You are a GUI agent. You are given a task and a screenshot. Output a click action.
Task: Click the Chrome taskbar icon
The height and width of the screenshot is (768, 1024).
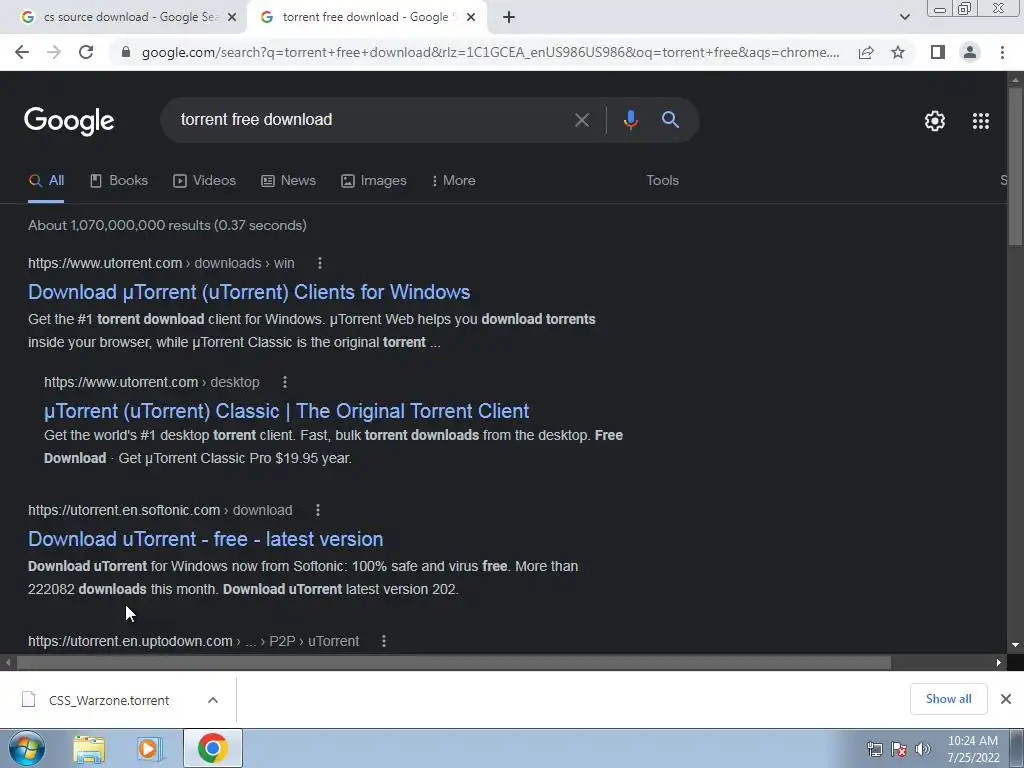click(213, 748)
